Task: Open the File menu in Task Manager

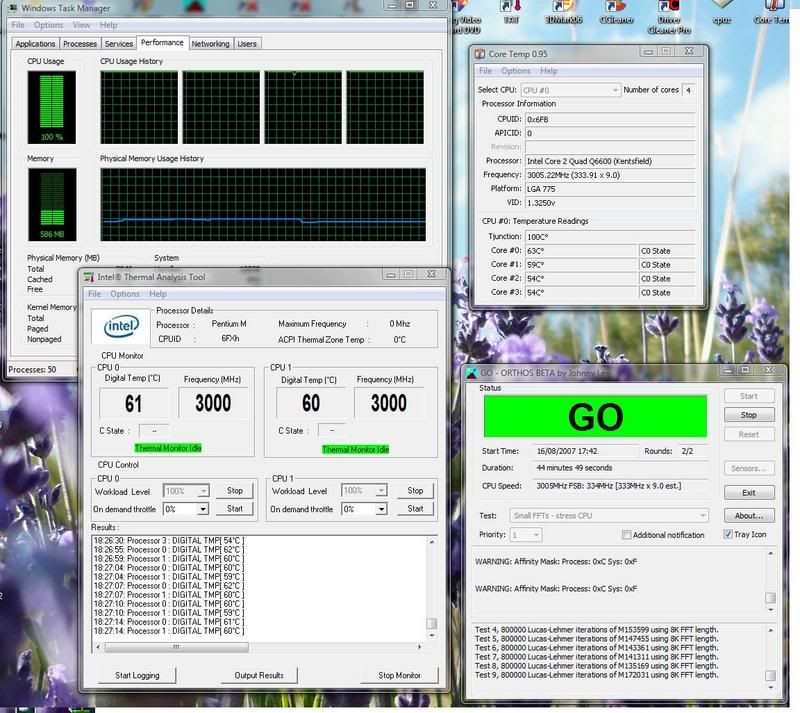Action: coord(18,25)
